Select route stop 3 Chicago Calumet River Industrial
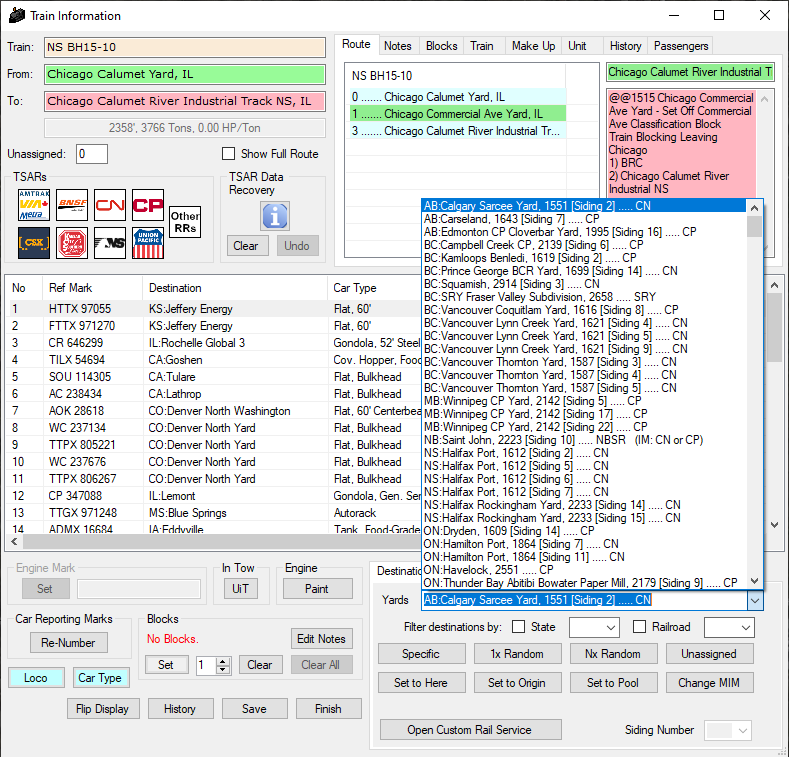Image resolution: width=789 pixels, height=757 pixels. pyautogui.click(x=458, y=131)
